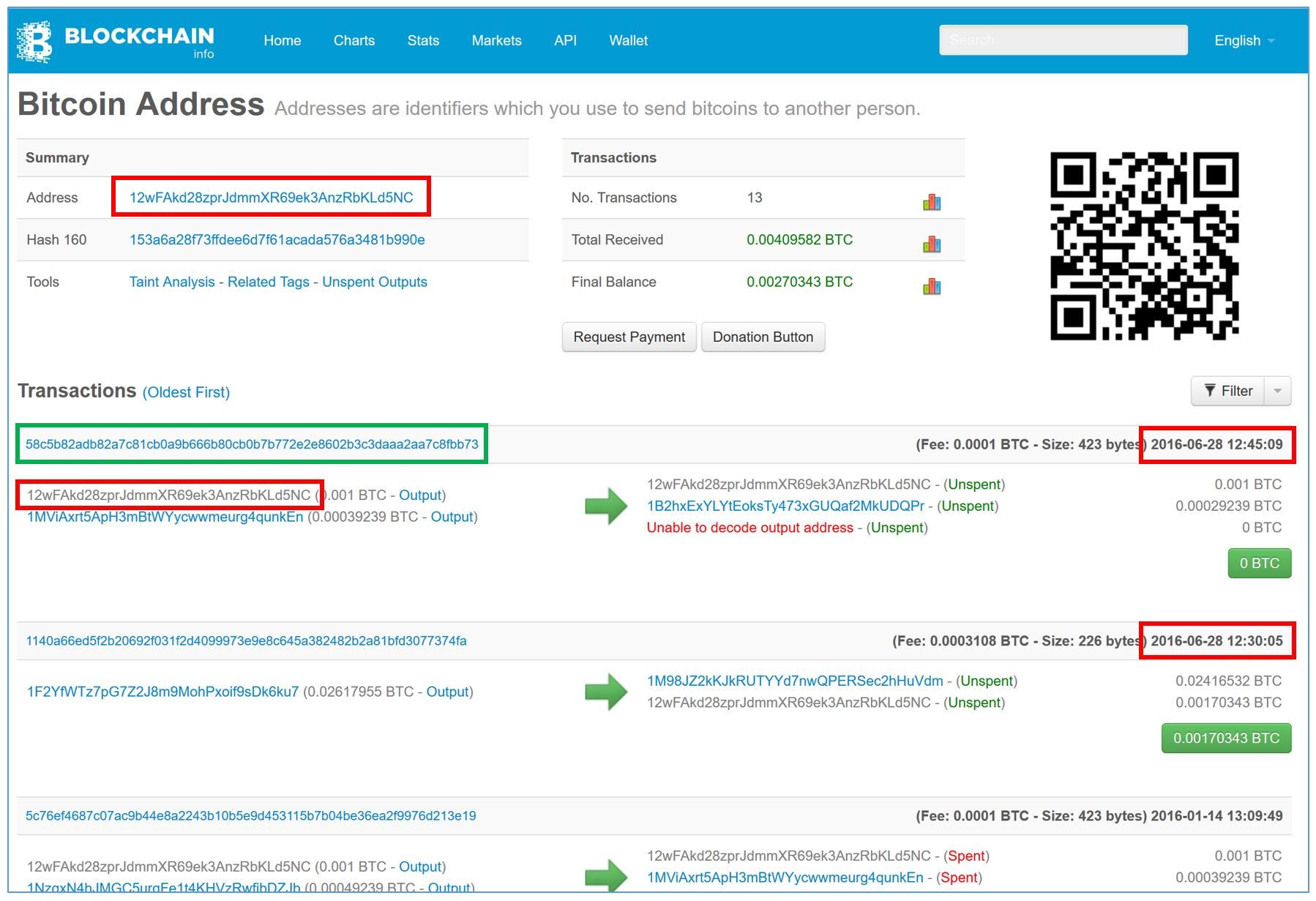Open Related Tags link

click(269, 282)
